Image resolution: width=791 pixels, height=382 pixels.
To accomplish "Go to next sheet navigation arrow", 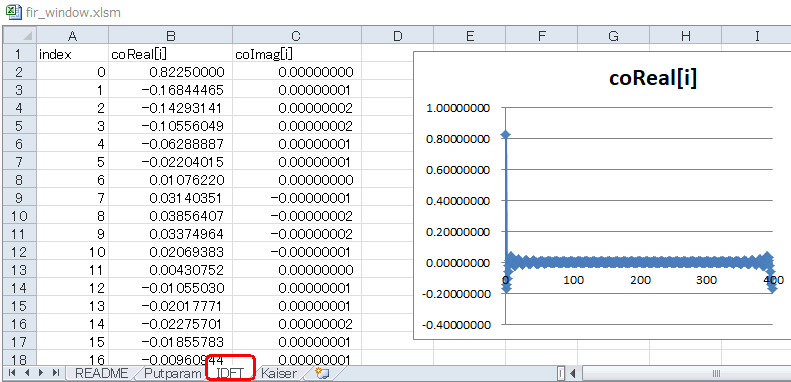I will pos(41,373).
